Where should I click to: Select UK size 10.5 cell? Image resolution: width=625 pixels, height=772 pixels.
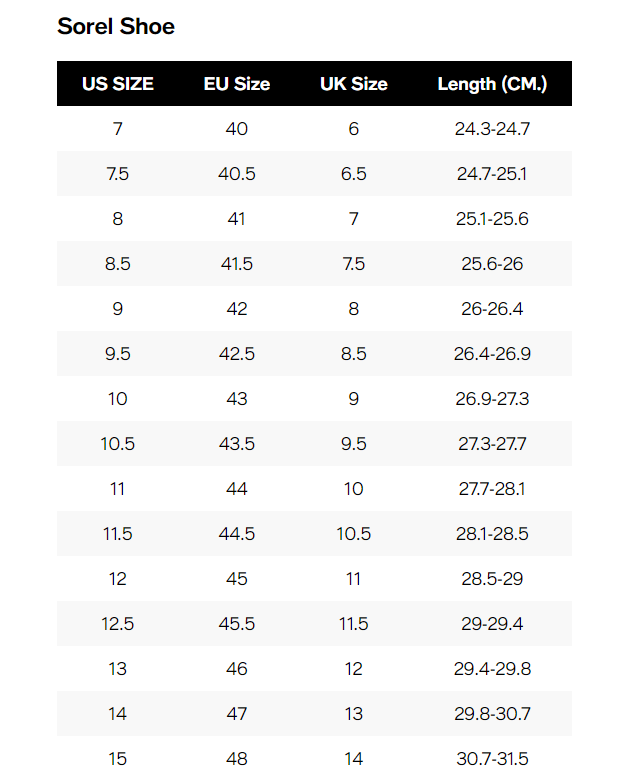354,534
